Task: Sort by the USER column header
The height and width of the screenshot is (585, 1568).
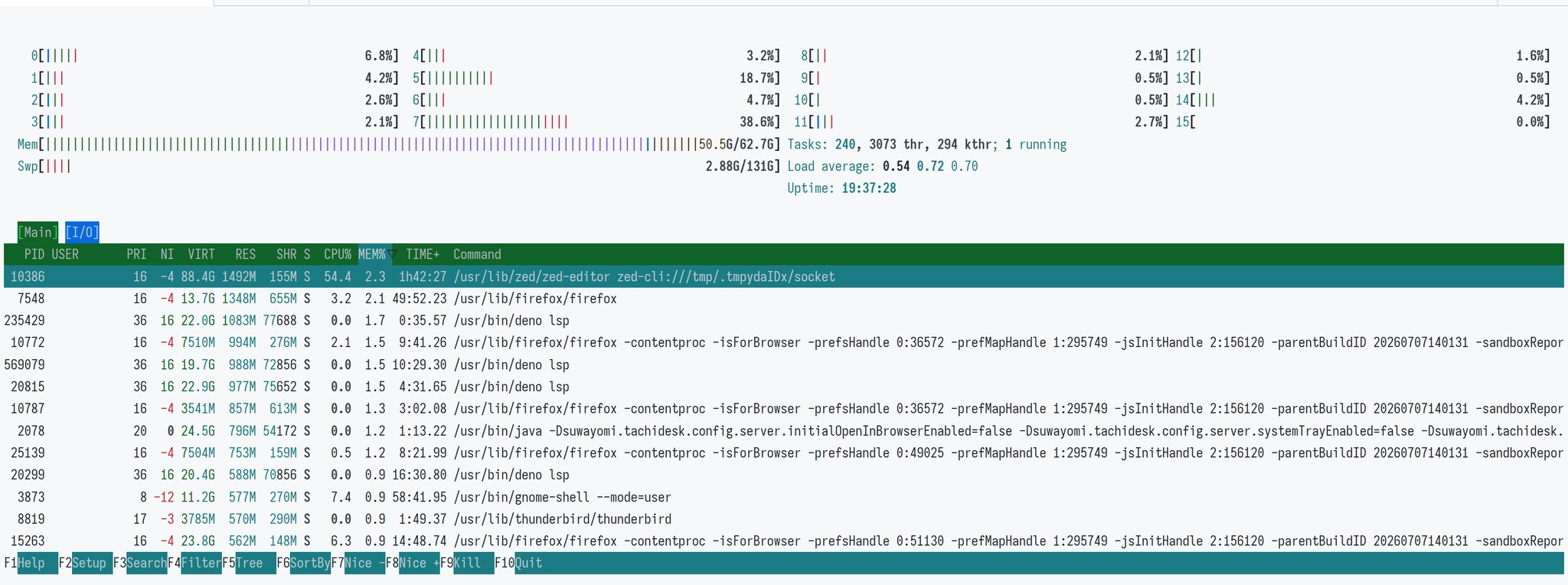Action: [65, 254]
